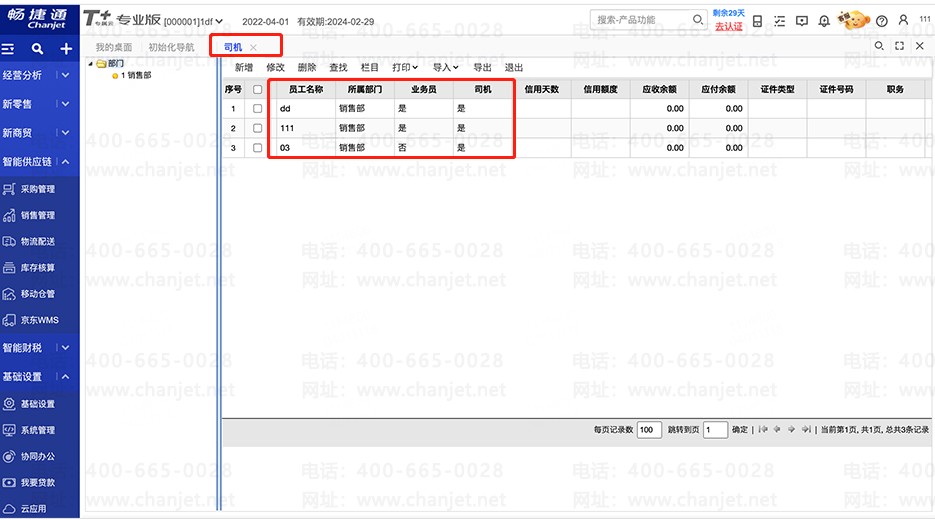Click 确定 in the pager
This screenshot has width=935, height=520.
tap(739, 429)
